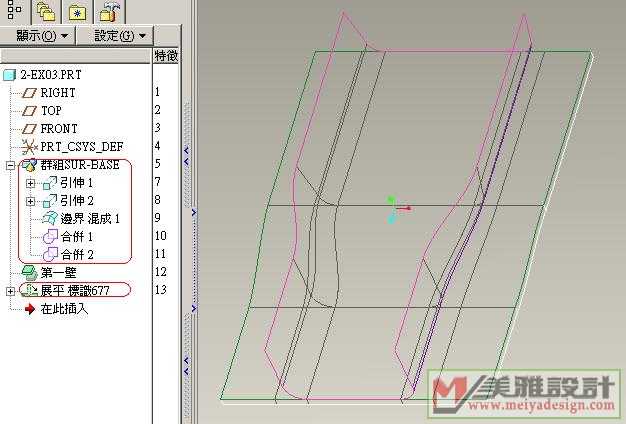Select the 2-EX03.PRT root part

(51, 75)
